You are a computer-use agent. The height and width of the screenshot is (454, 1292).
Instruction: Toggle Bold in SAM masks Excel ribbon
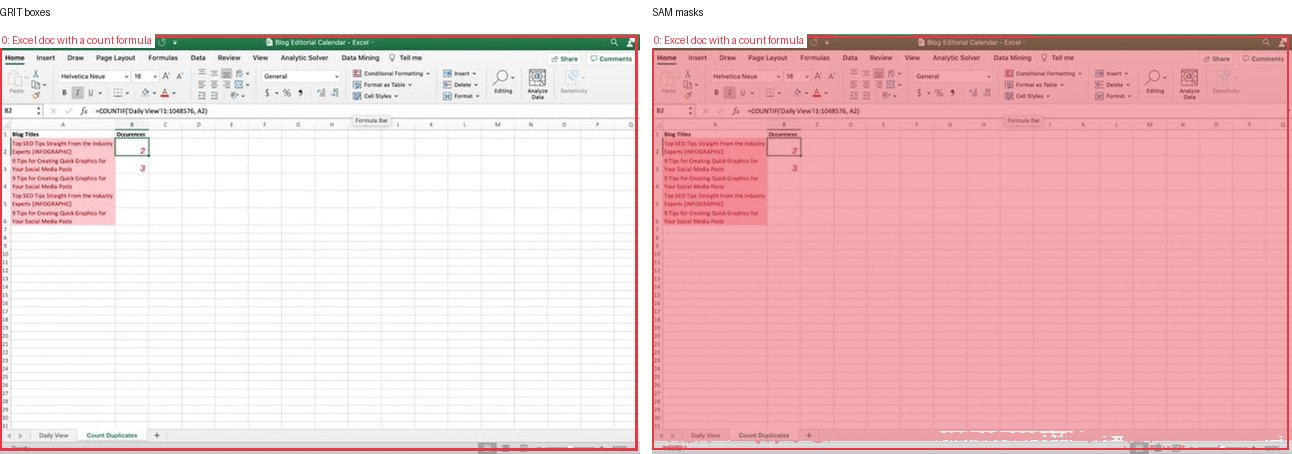coord(716,93)
